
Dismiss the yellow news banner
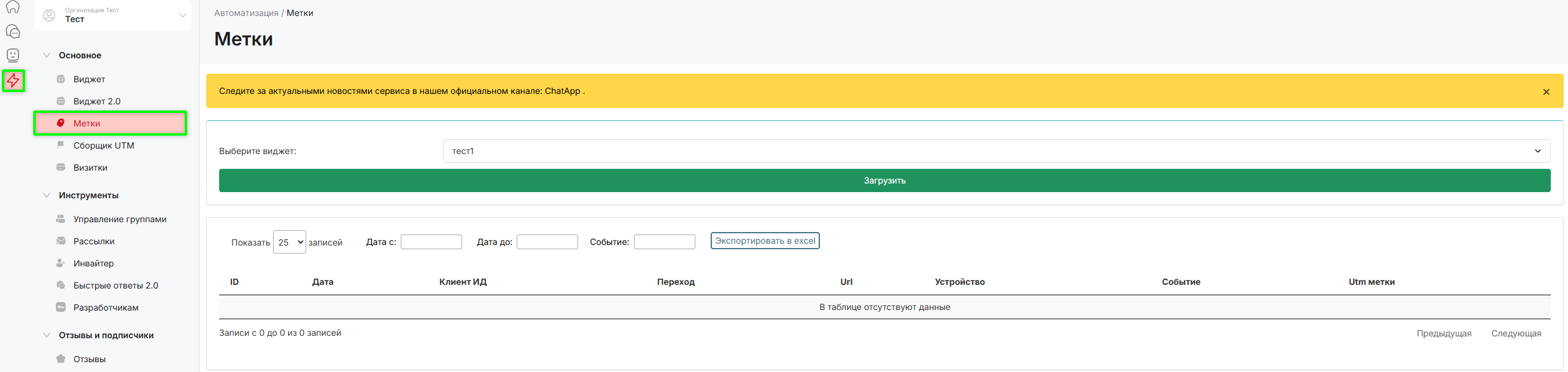click(1546, 92)
